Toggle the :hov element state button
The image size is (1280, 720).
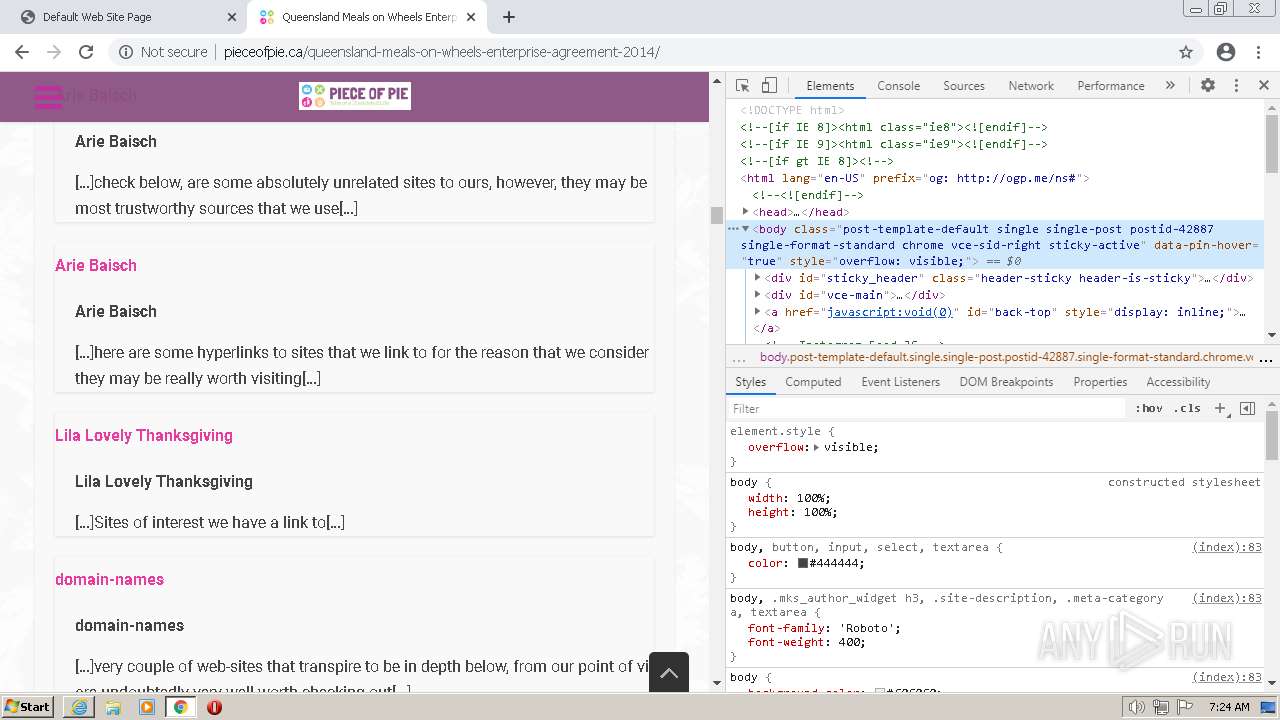tap(1149, 409)
